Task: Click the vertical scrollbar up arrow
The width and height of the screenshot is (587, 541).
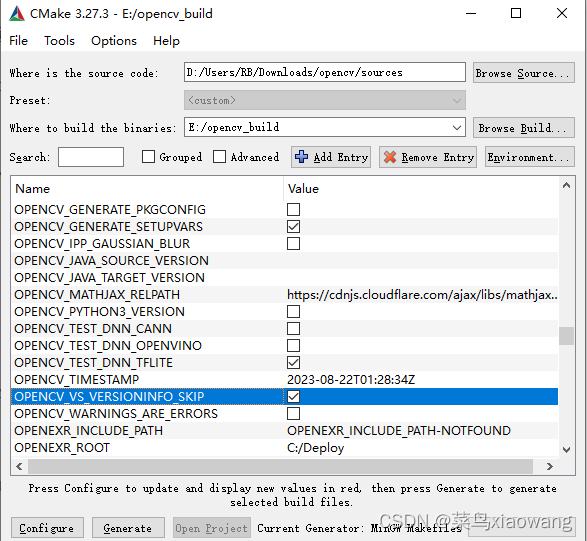Action: pyautogui.click(x=566, y=185)
